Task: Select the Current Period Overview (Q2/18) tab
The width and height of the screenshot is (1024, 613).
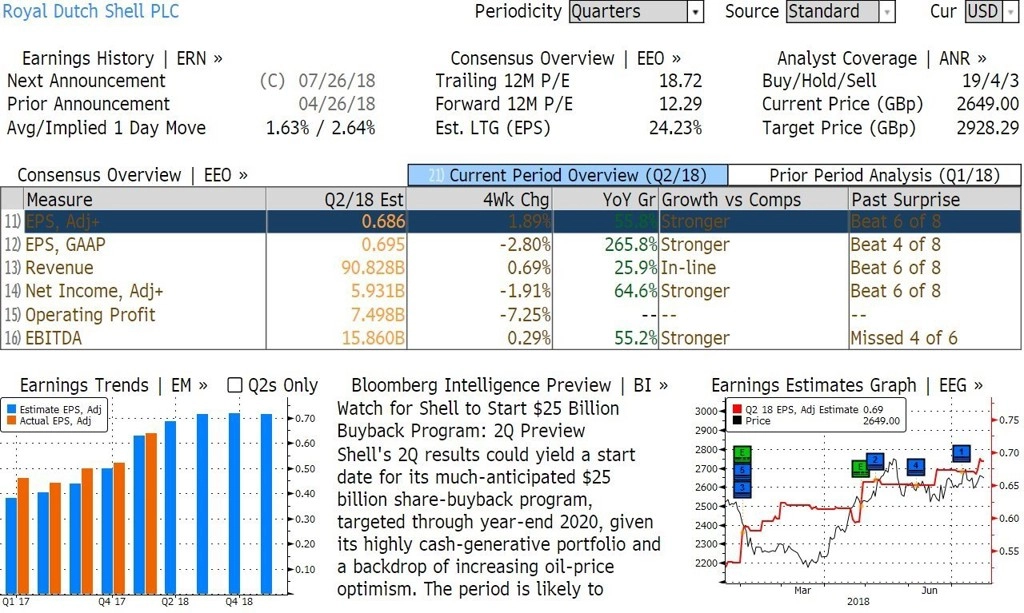Action: (568, 175)
